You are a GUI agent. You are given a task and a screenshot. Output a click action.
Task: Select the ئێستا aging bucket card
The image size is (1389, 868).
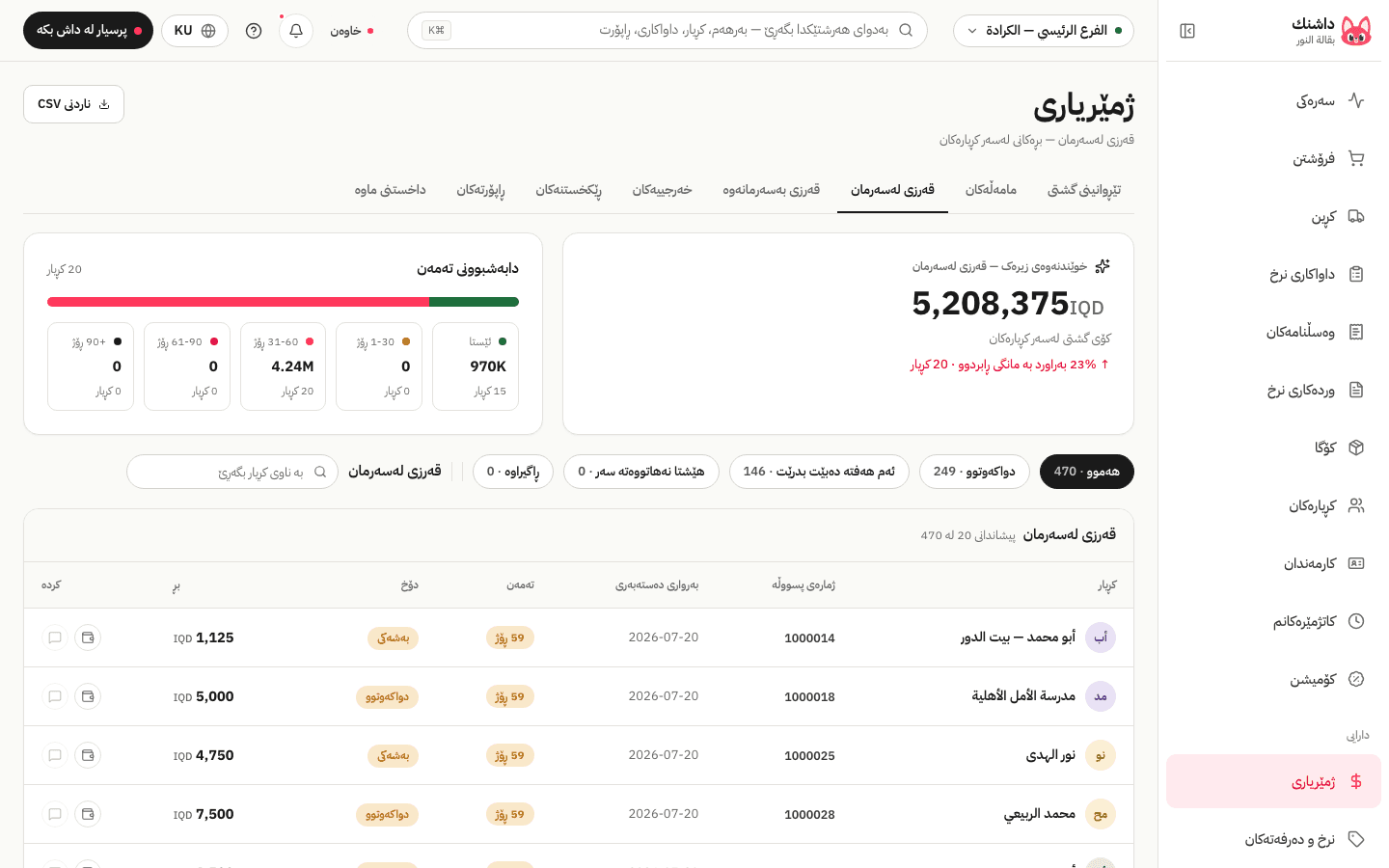tap(476, 366)
